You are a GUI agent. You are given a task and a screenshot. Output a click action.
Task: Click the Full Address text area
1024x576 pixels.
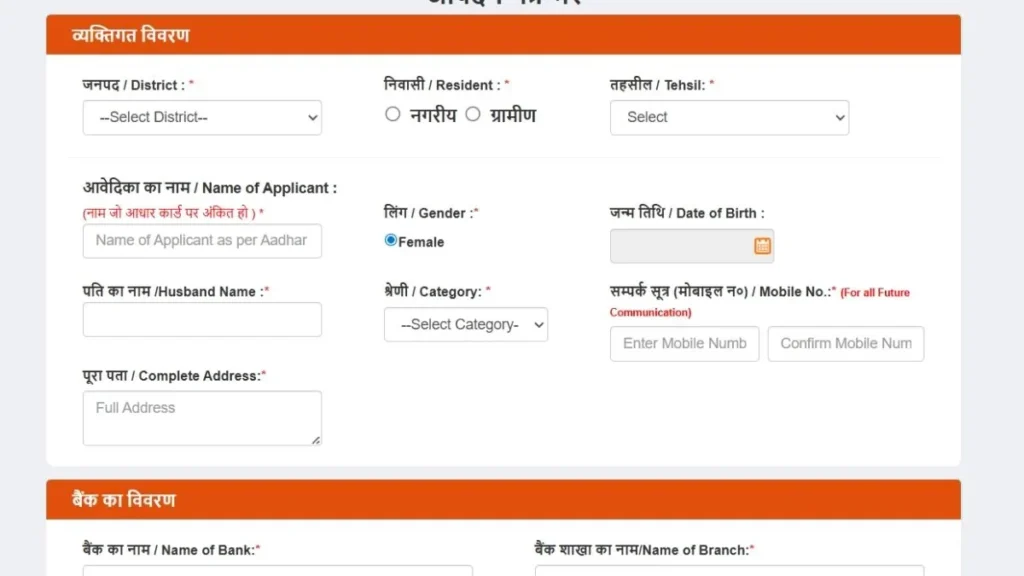point(202,417)
